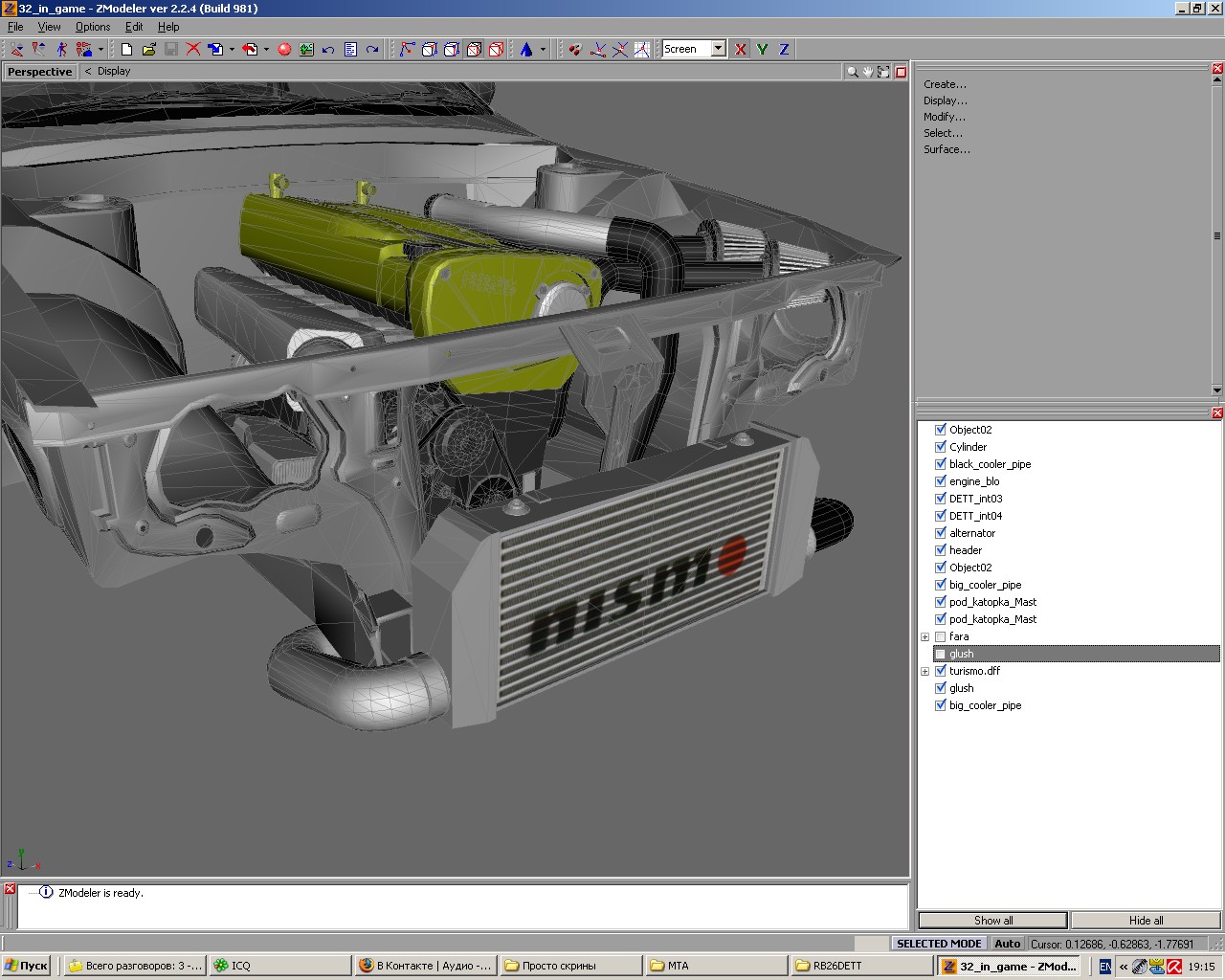
Task: Uncheck the header object checkbox
Action: click(941, 550)
